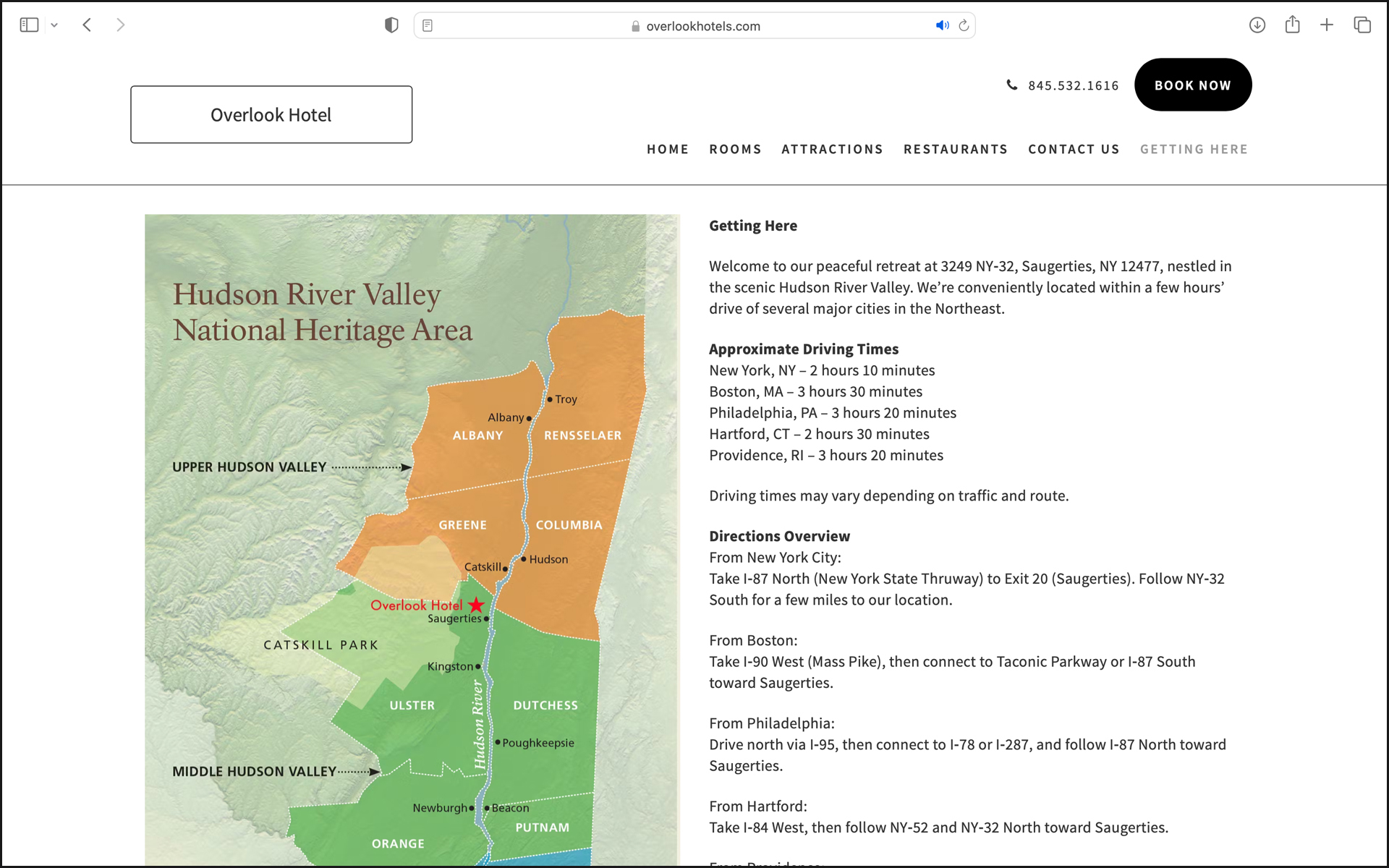Open the HOME menu item
This screenshot has height=868, width=1389.
coord(668,149)
